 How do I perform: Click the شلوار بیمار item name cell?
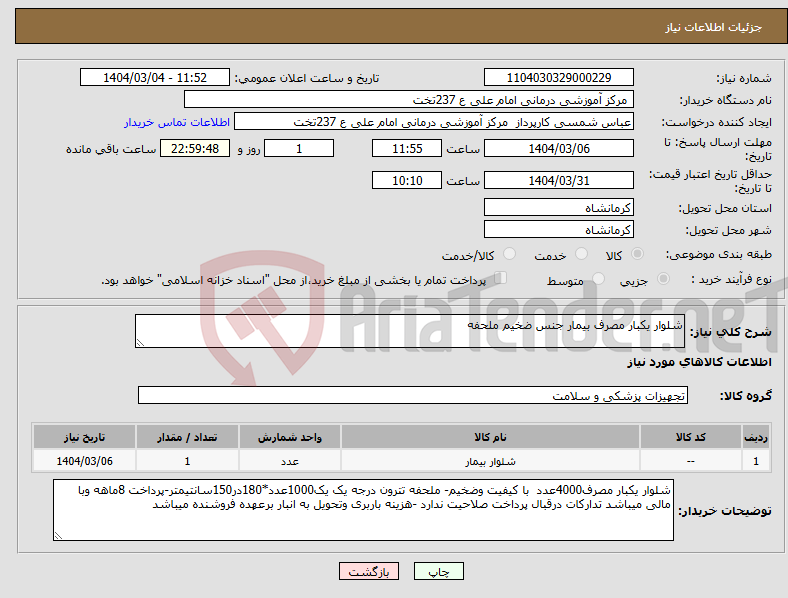(x=490, y=461)
